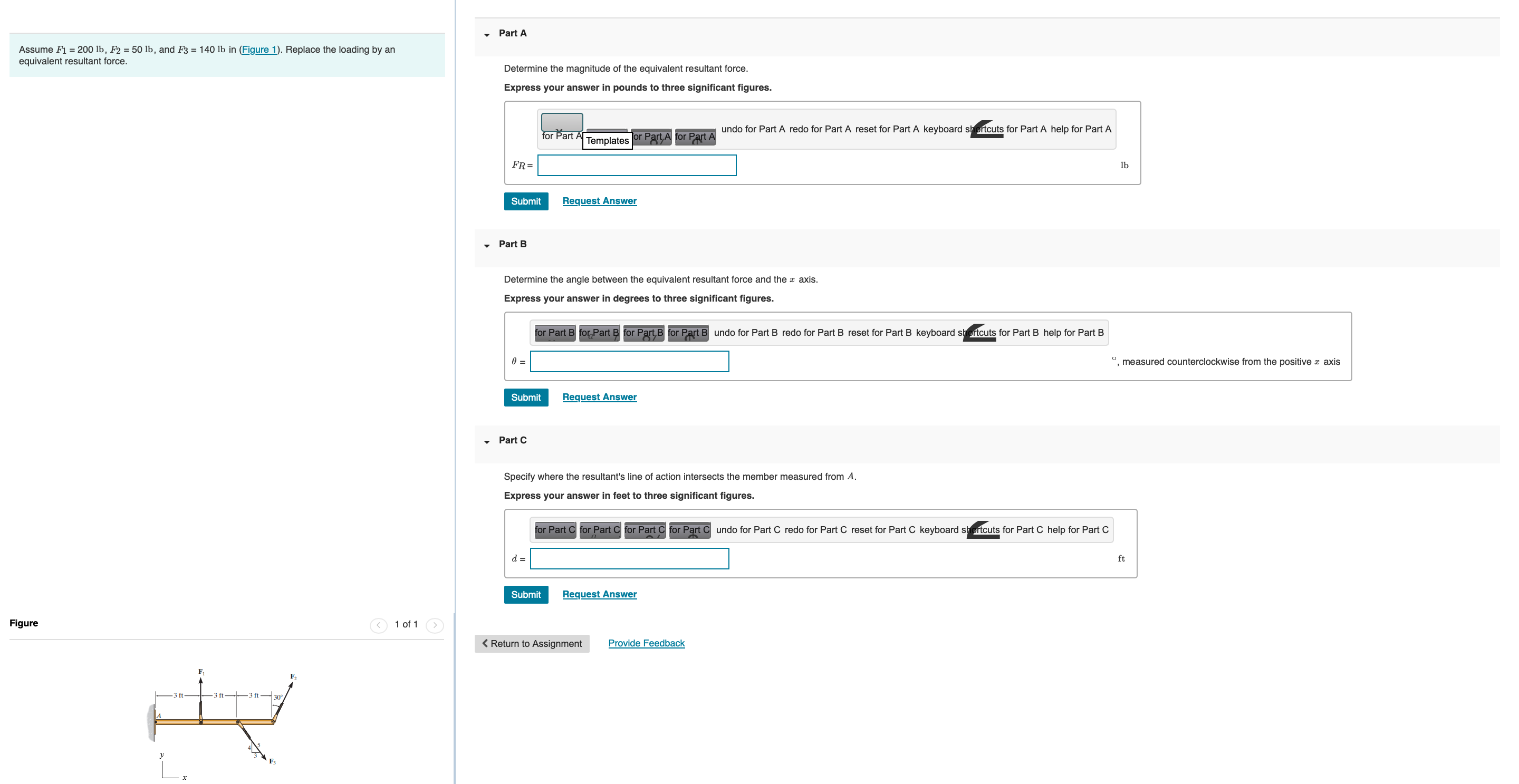Collapse the Part A section
Screen dimensions: 1519x784
click(487, 35)
